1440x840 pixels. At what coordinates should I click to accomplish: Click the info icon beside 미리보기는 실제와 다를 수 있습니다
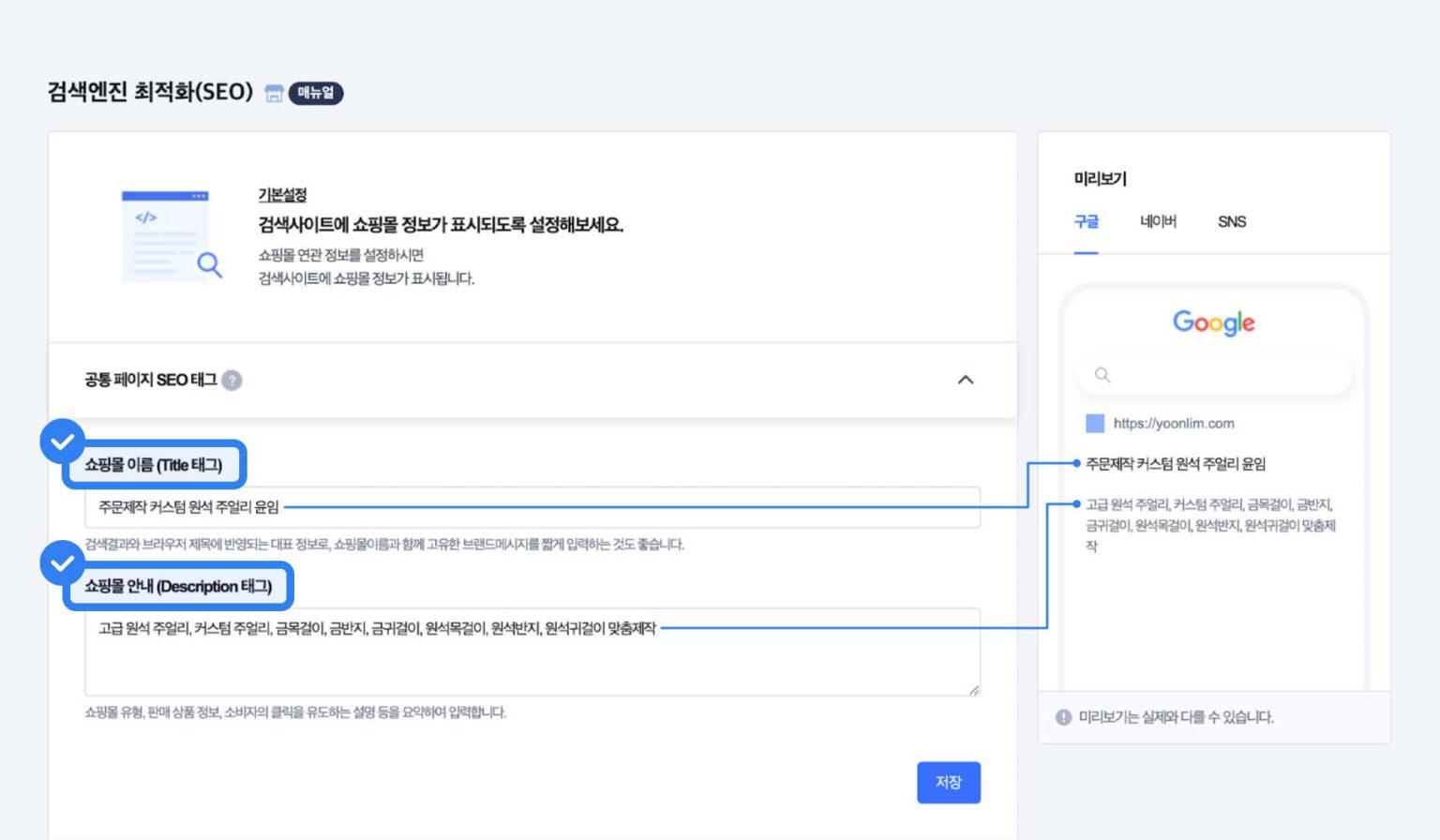click(1063, 717)
